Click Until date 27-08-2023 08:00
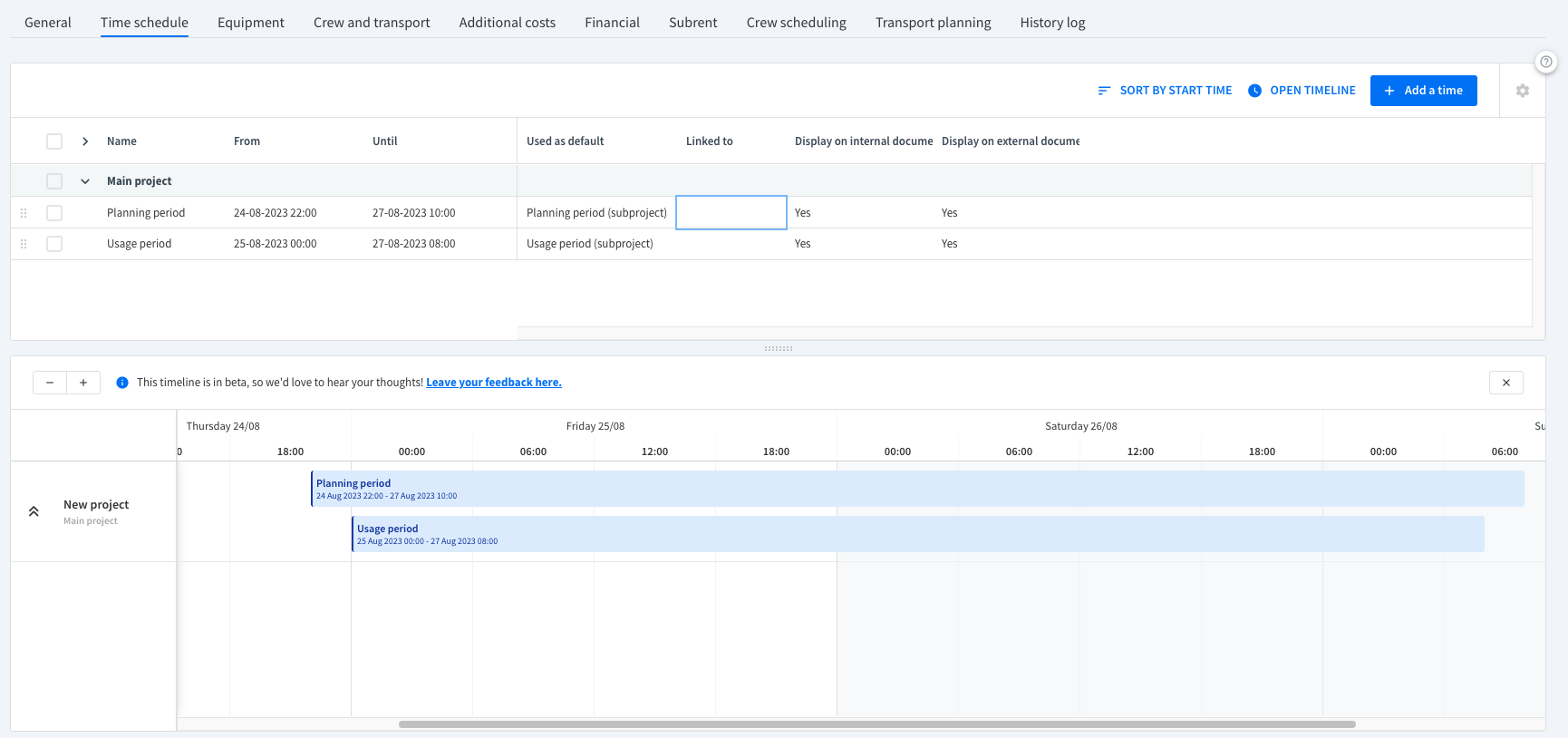The height and width of the screenshot is (738, 1568). (414, 244)
